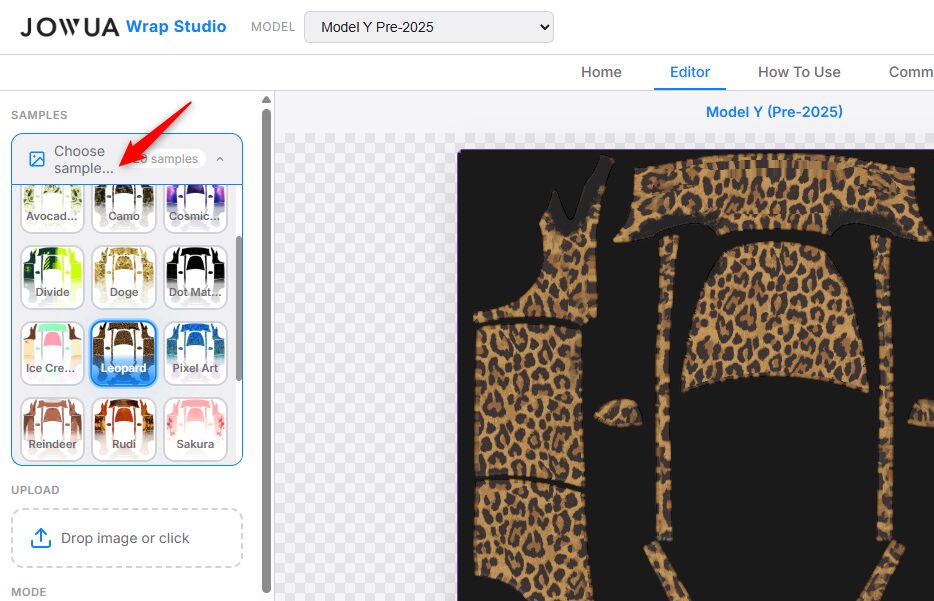Open the Model Y Pre-2025 dropdown
934x601 pixels.
point(428,27)
